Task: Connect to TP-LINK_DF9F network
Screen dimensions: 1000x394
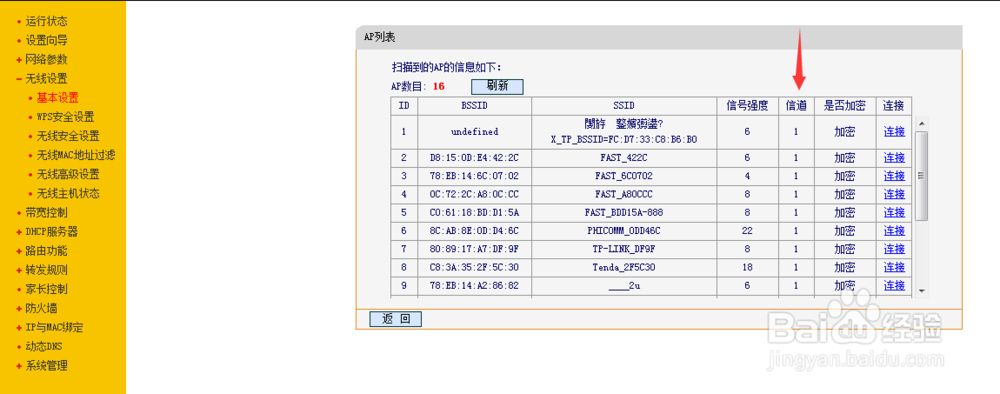Action: point(894,249)
